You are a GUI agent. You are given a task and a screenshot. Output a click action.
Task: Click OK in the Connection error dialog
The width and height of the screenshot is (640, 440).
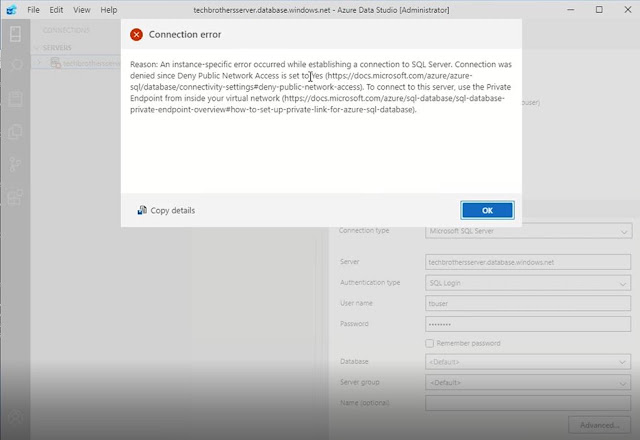coord(487,210)
